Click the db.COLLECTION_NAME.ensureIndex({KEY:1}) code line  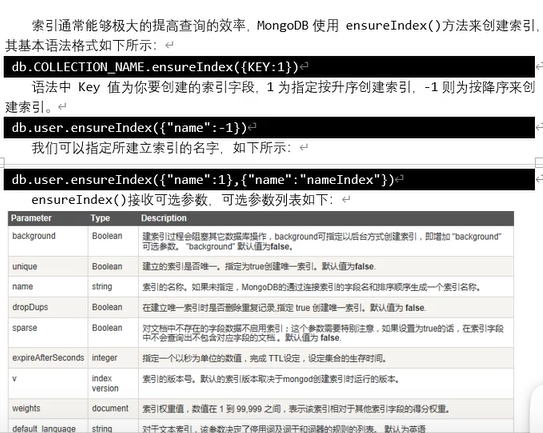(x=269, y=67)
